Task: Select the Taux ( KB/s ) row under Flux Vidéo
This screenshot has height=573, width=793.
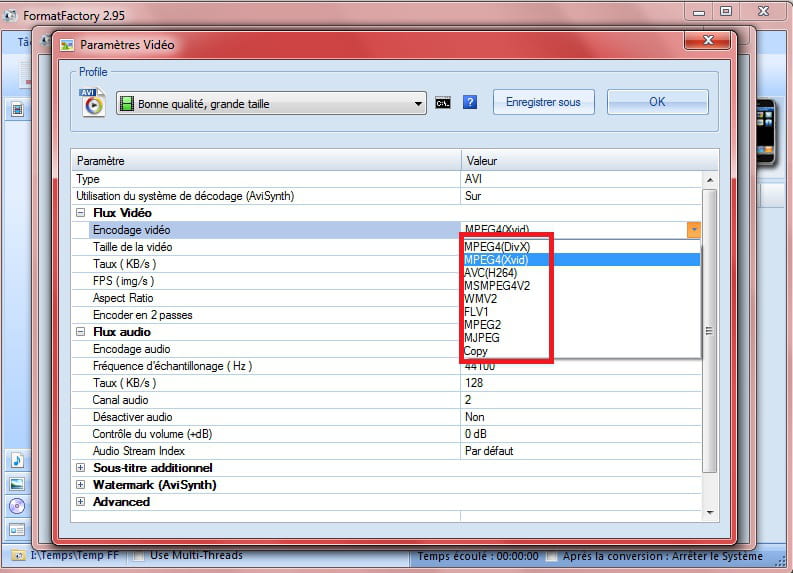Action: (x=266, y=264)
